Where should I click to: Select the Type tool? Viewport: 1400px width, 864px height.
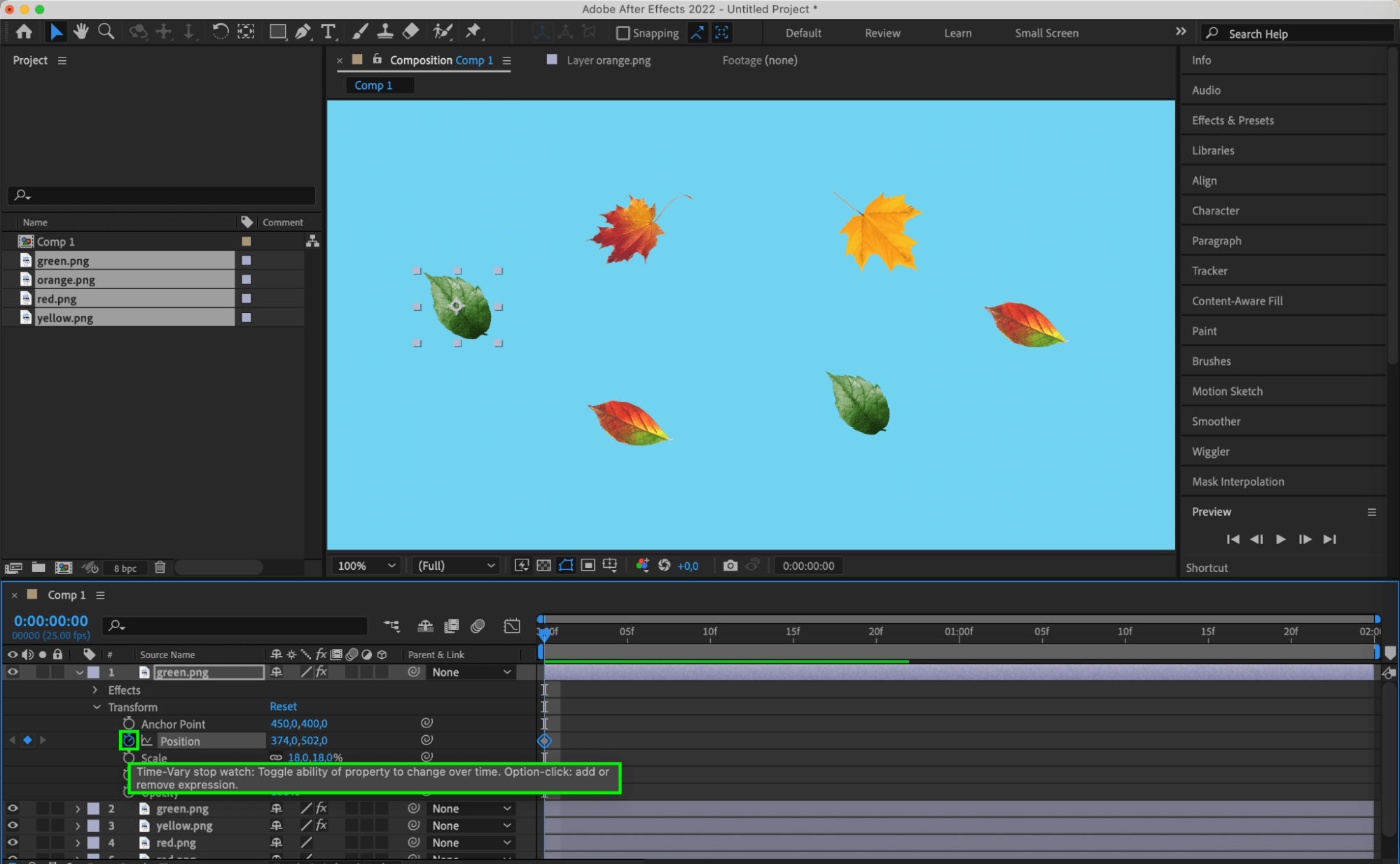(328, 32)
